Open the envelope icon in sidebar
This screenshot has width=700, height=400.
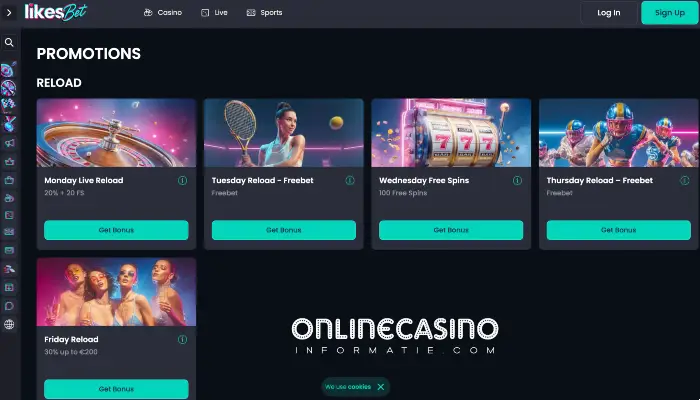(9, 250)
